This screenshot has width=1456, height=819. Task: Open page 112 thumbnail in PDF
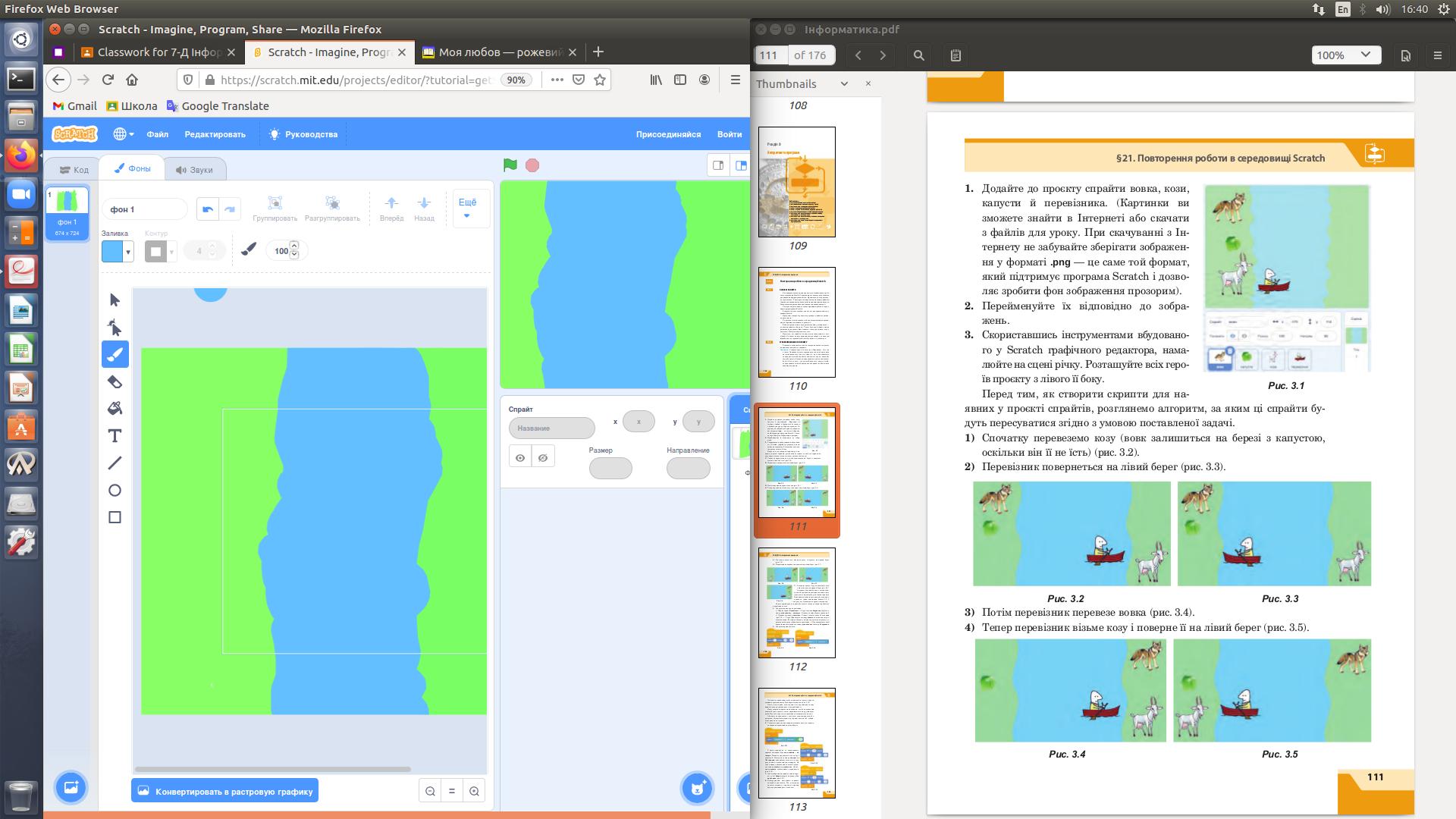click(797, 603)
